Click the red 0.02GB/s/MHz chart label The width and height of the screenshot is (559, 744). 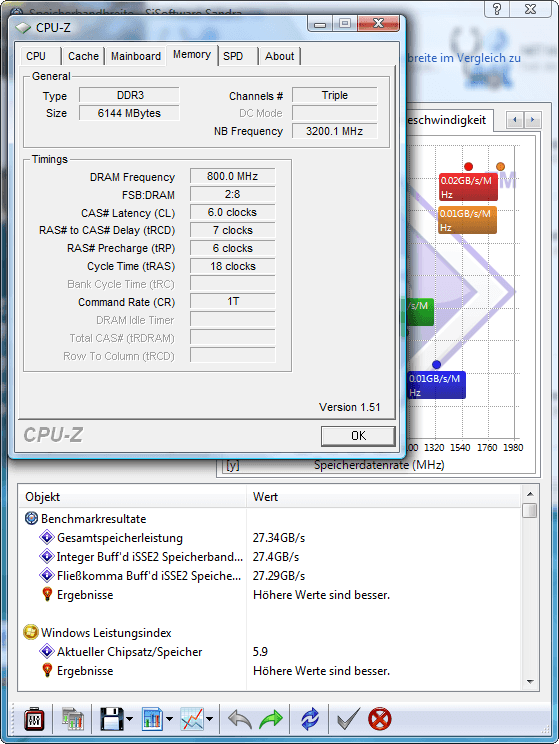(x=468, y=187)
